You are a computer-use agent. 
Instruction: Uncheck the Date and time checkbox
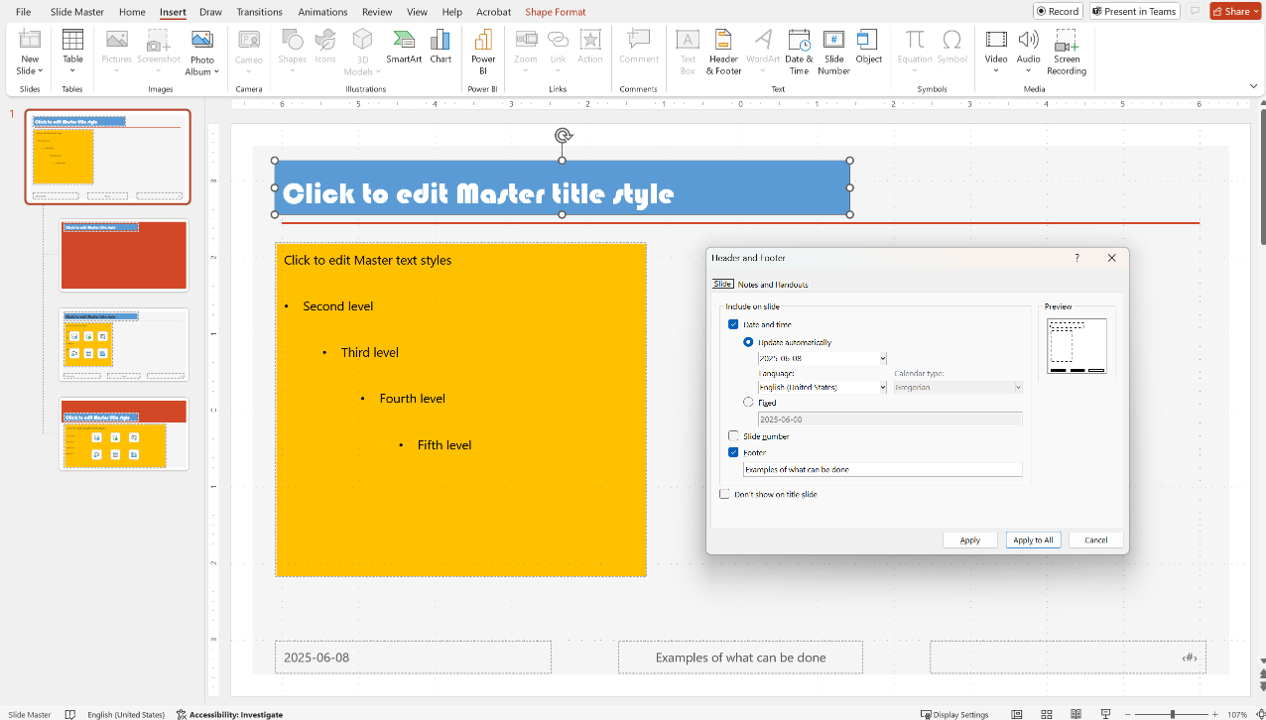[x=733, y=325]
